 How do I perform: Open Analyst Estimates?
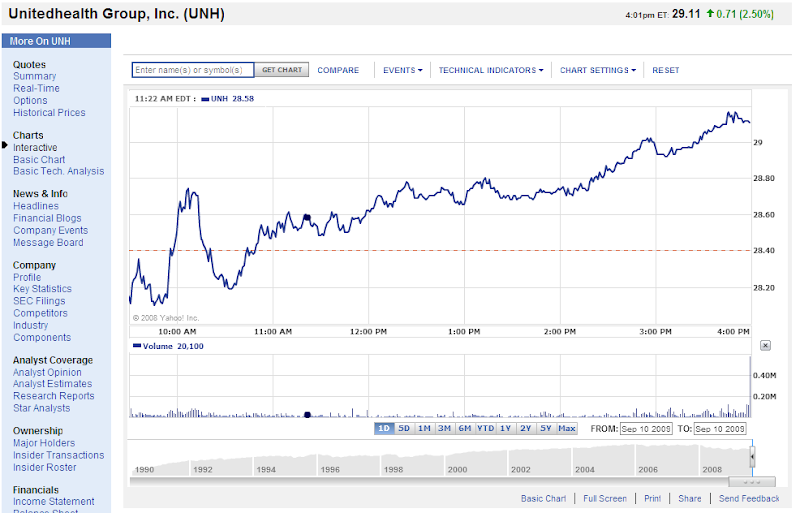pos(53,384)
